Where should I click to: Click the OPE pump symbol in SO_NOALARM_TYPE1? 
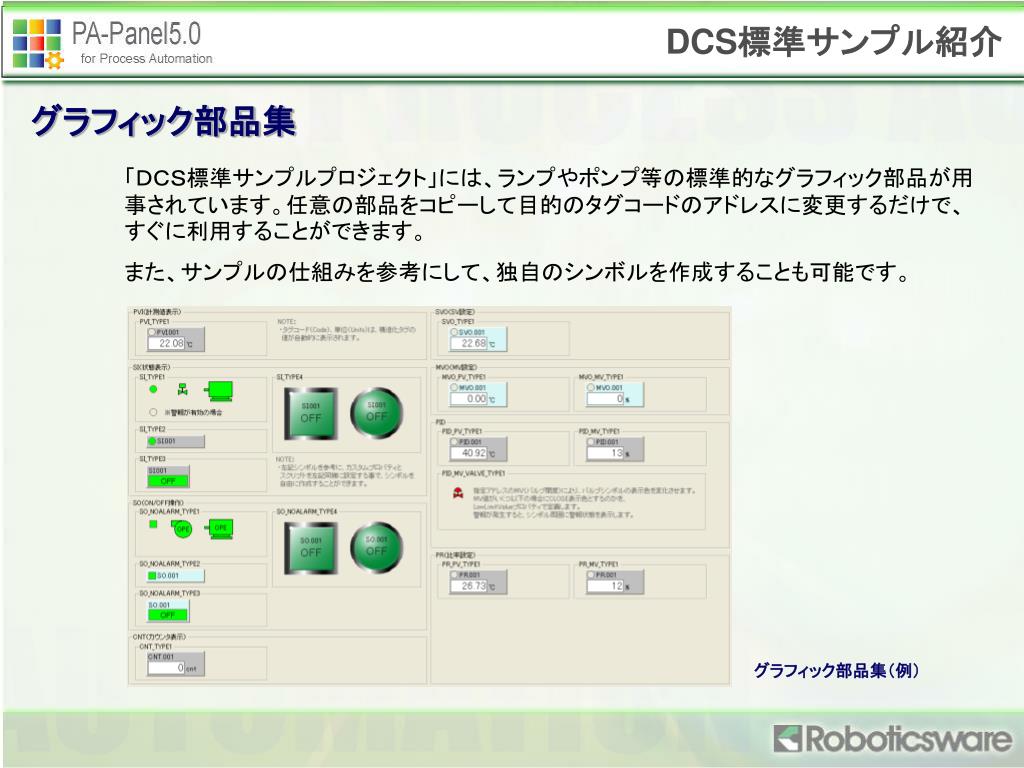click(x=182, y=528)
